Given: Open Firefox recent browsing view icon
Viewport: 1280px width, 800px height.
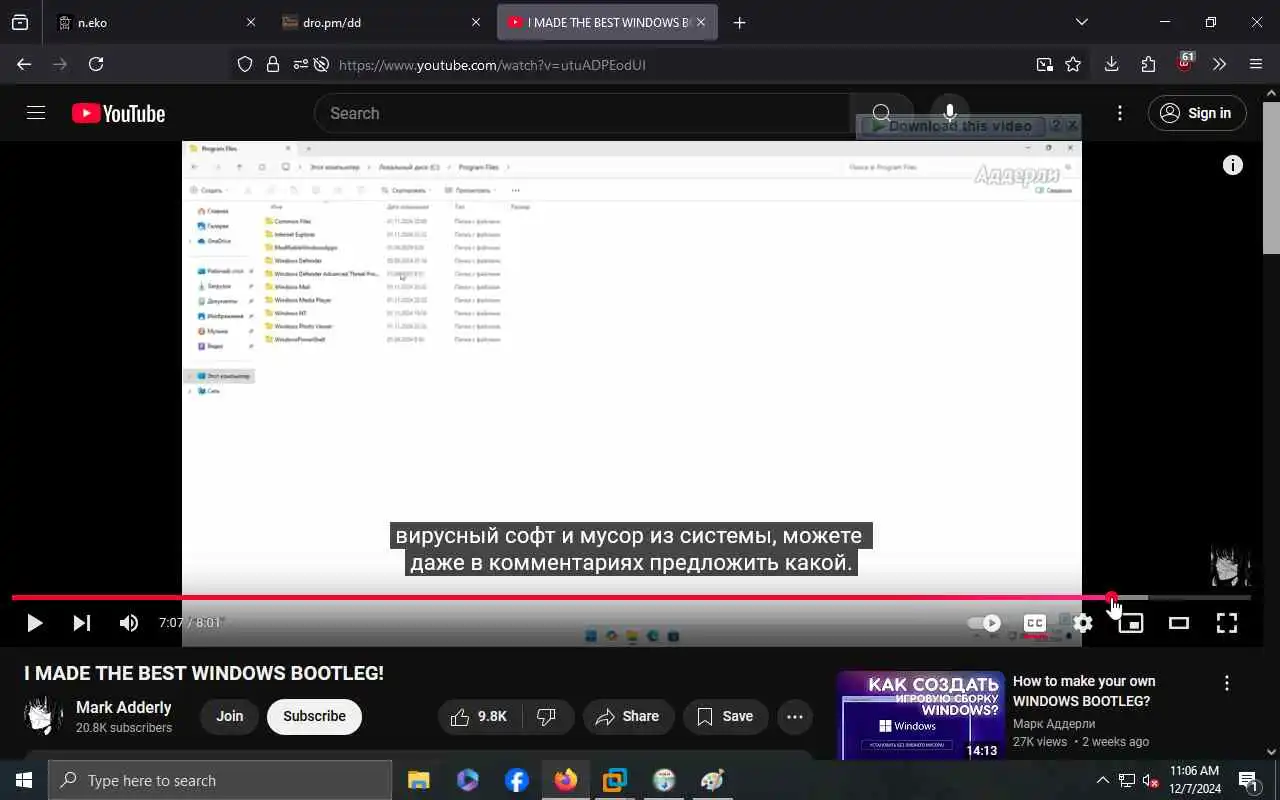Looking at the screenshot, I should (x=20, y=22).
